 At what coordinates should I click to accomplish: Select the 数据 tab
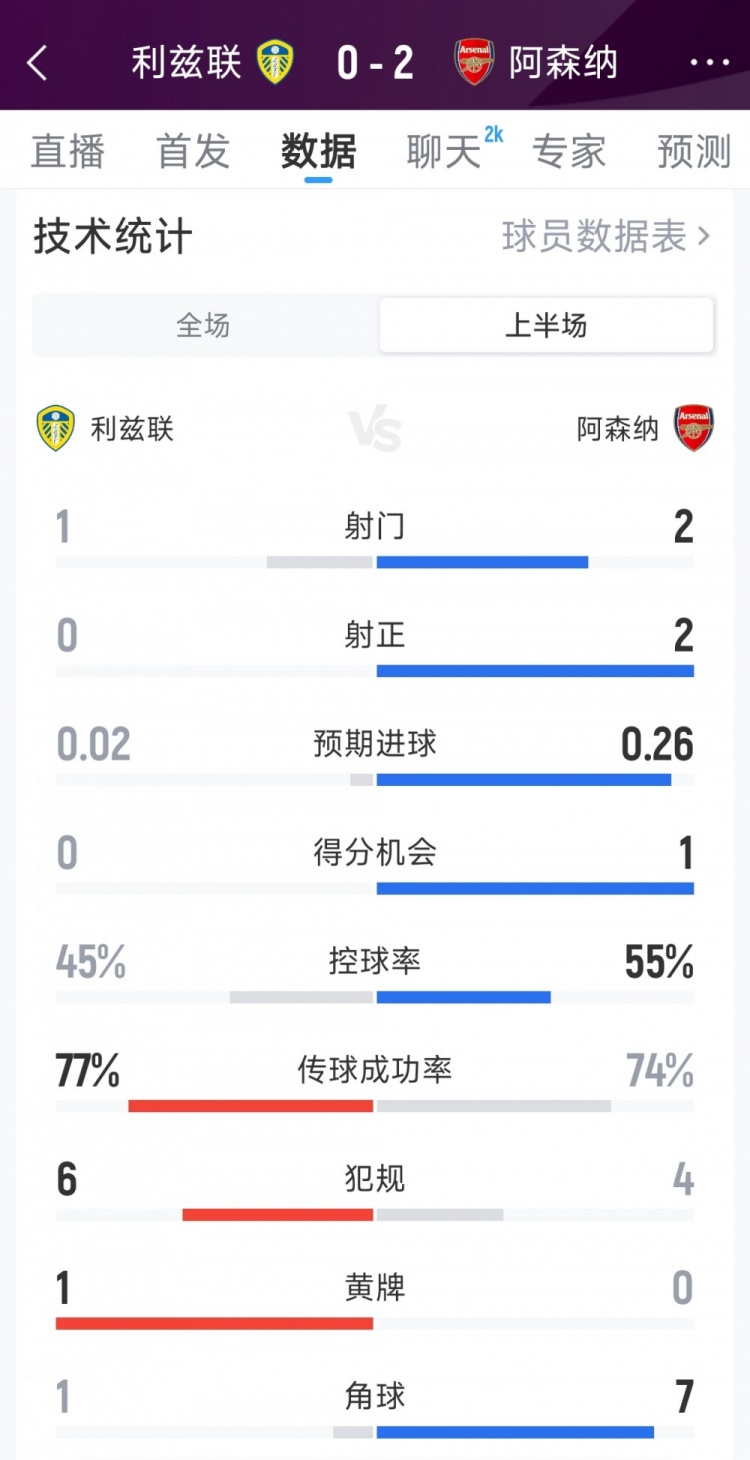pos(318,152)
